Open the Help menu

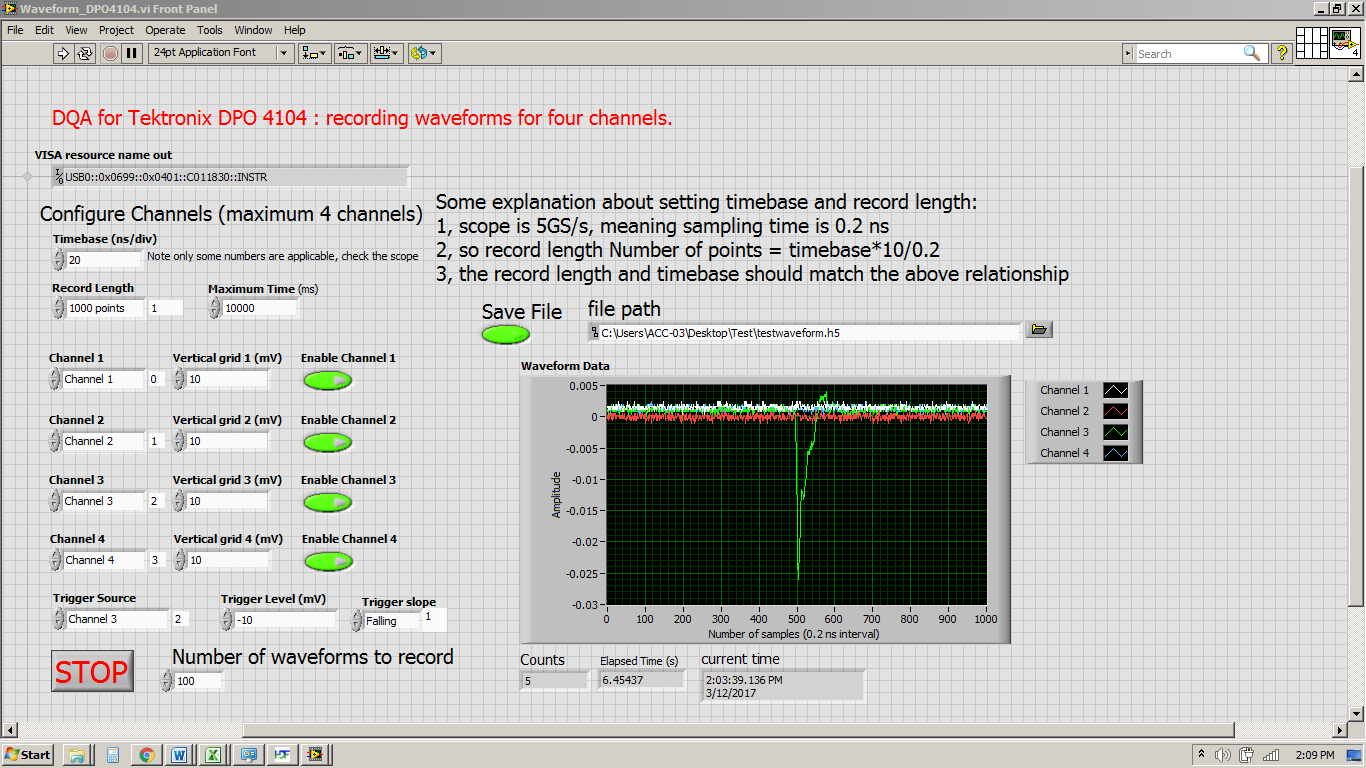pyautogui.click(x=294, y=30)
